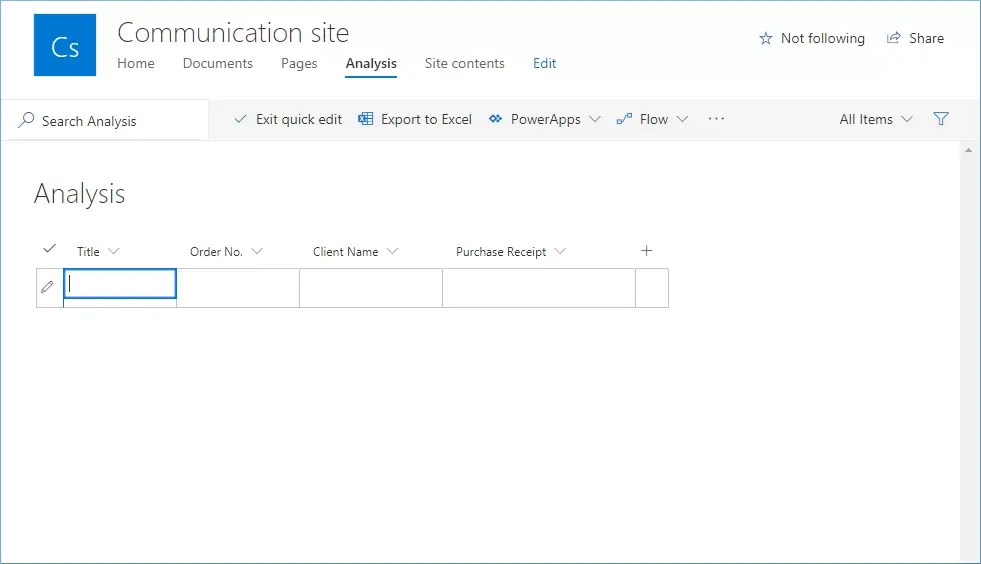Screen dimensions: 981x564
Task: Click the Export to Excel toolbar button
Action: click(x=415, y=119)
